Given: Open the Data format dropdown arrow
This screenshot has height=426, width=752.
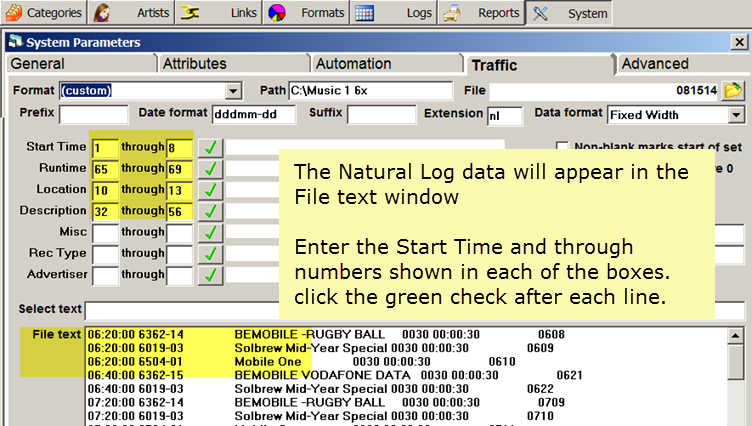Looking at the screenshot, I should 736,115.
